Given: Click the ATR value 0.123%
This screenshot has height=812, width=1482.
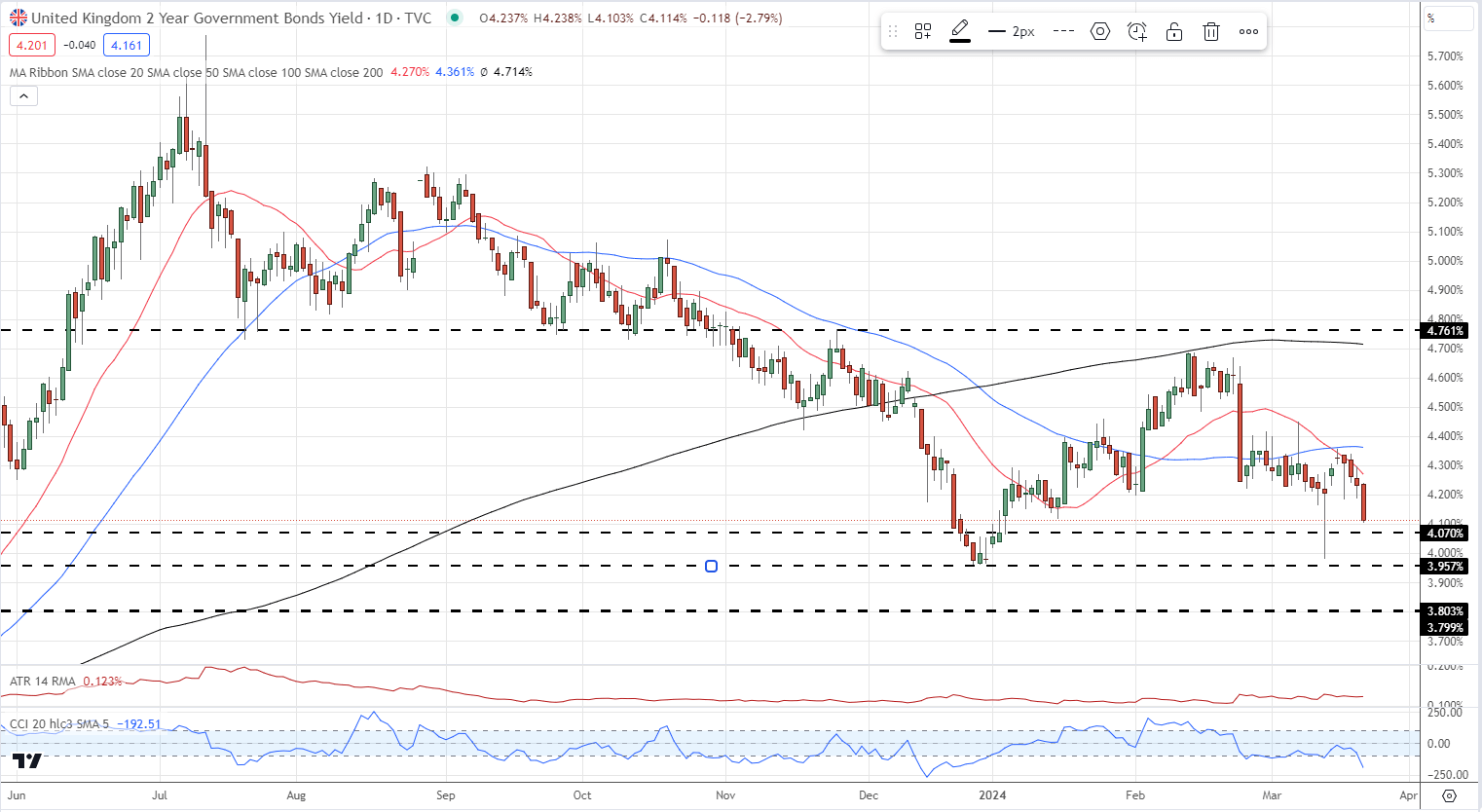Looking at the screenshot, I should (103, 682).
